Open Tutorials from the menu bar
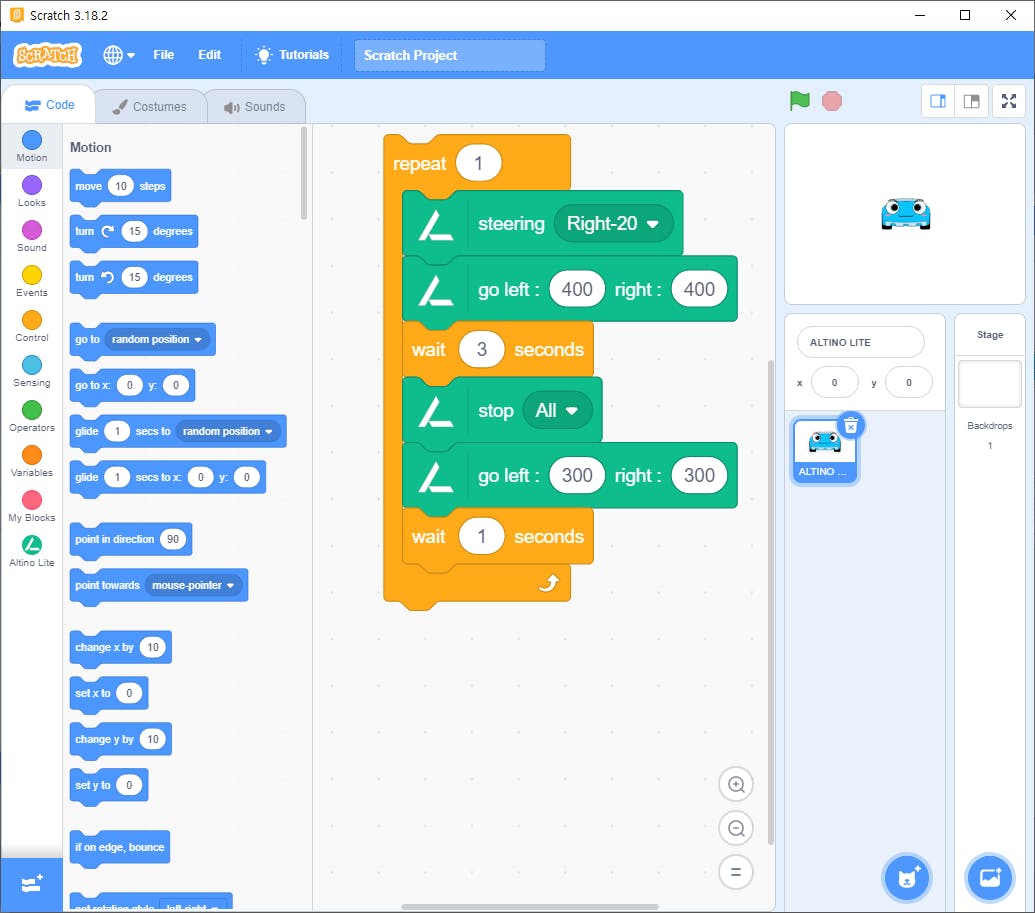The image size is (1035, 913). click(x=292, y=55)
